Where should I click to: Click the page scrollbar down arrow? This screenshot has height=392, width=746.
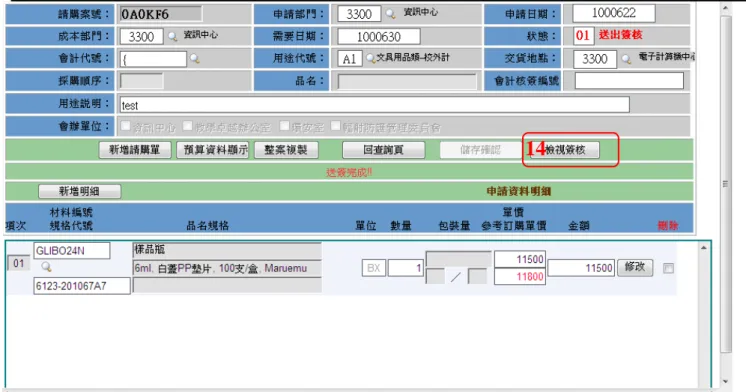(726, 381)
